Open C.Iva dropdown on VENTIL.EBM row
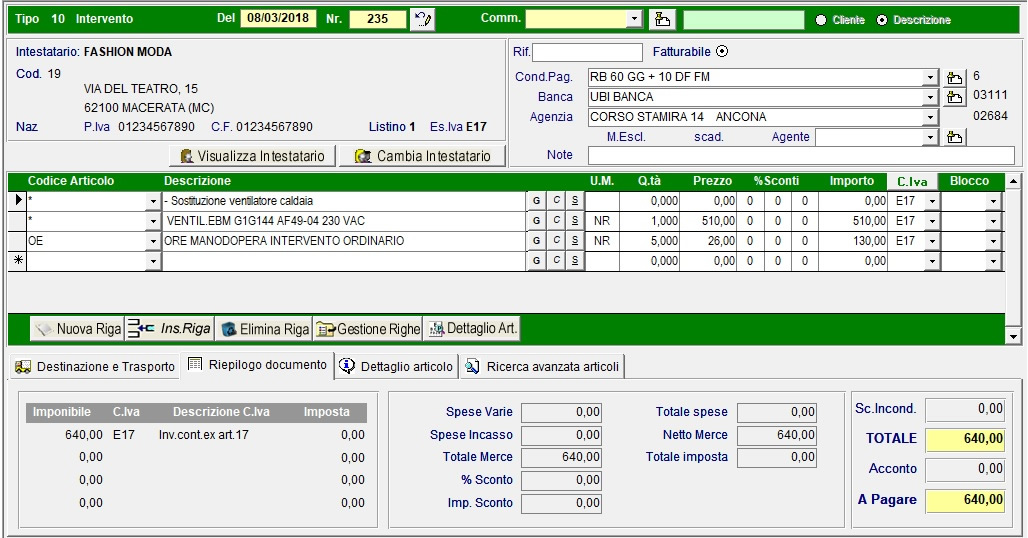The width and height of the screenshot is (1028, 538). pos(932,221)
